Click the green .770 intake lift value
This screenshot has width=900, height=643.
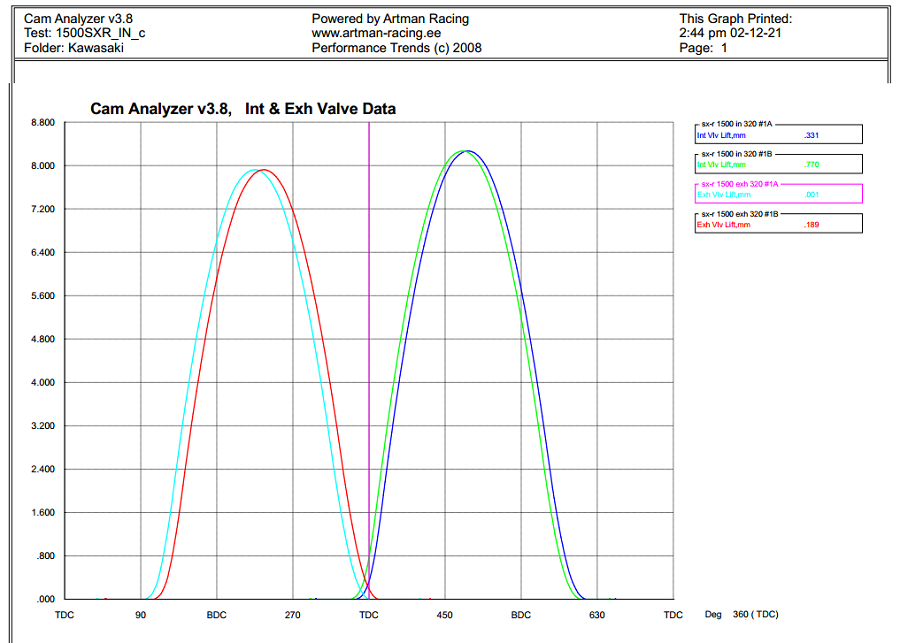(811, 165)
